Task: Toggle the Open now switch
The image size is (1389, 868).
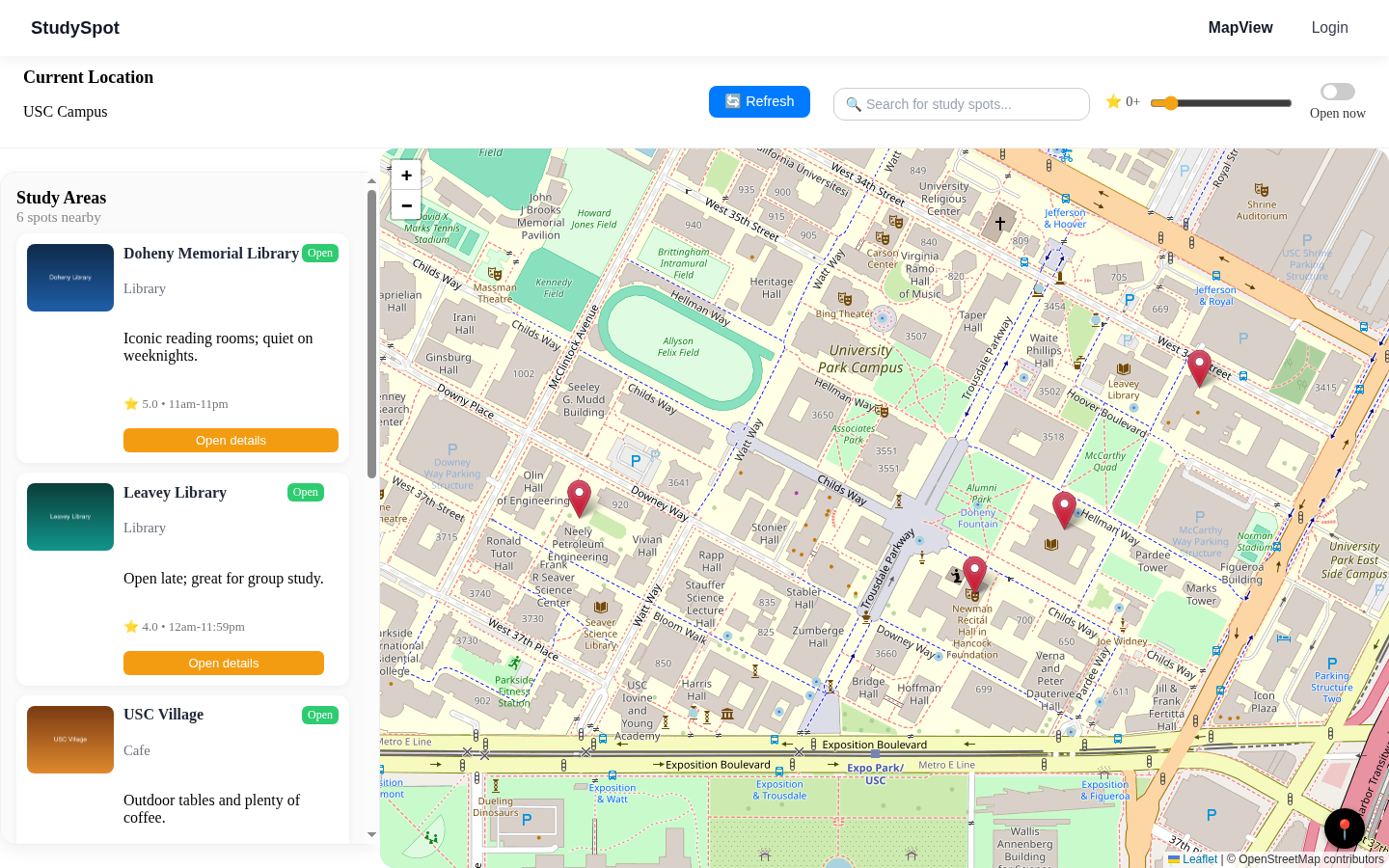Action: click(x=1338, y=92)
